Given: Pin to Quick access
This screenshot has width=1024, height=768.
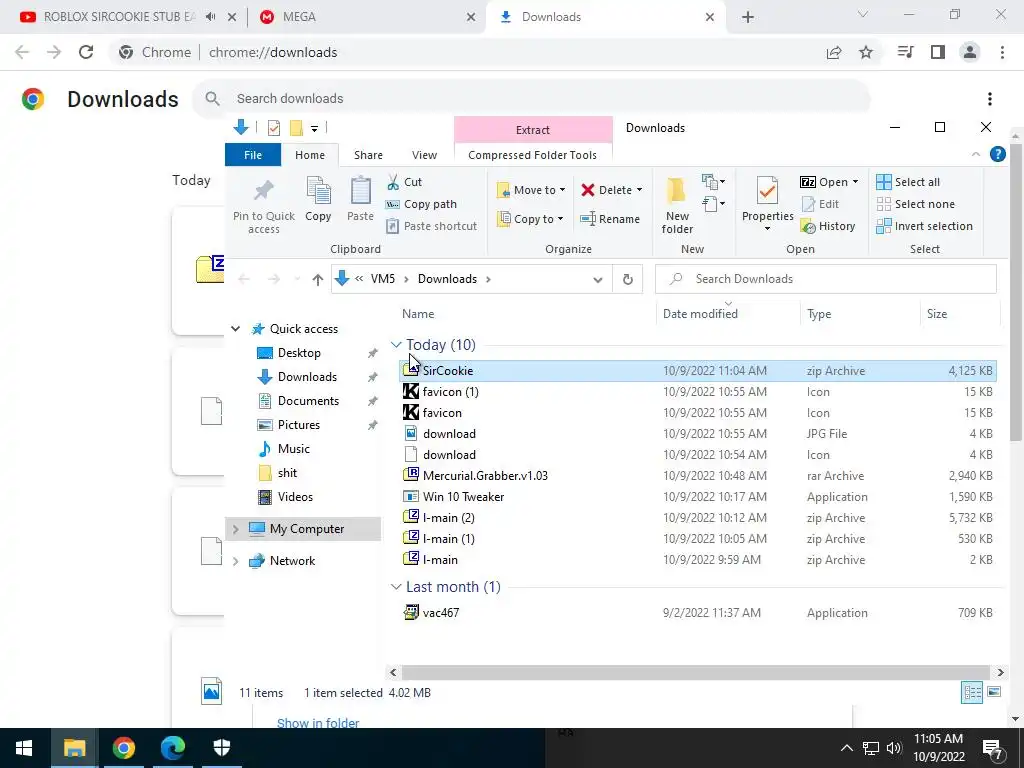Looking at the screenshot, I should click(x=264, y=206).
